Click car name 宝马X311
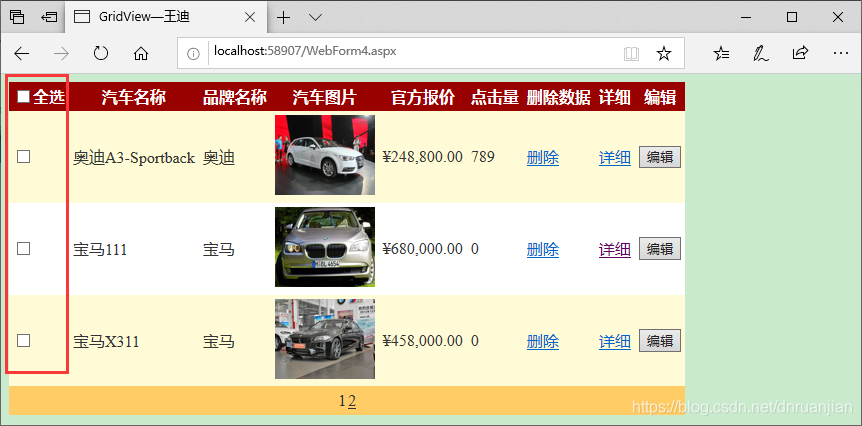 (x=106, y=341)
